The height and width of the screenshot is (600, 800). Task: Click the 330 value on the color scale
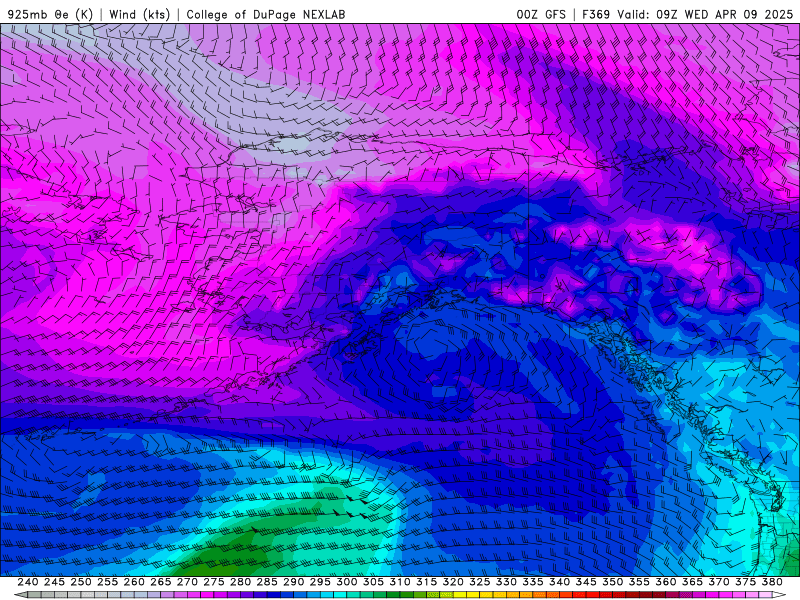point(506,582)
